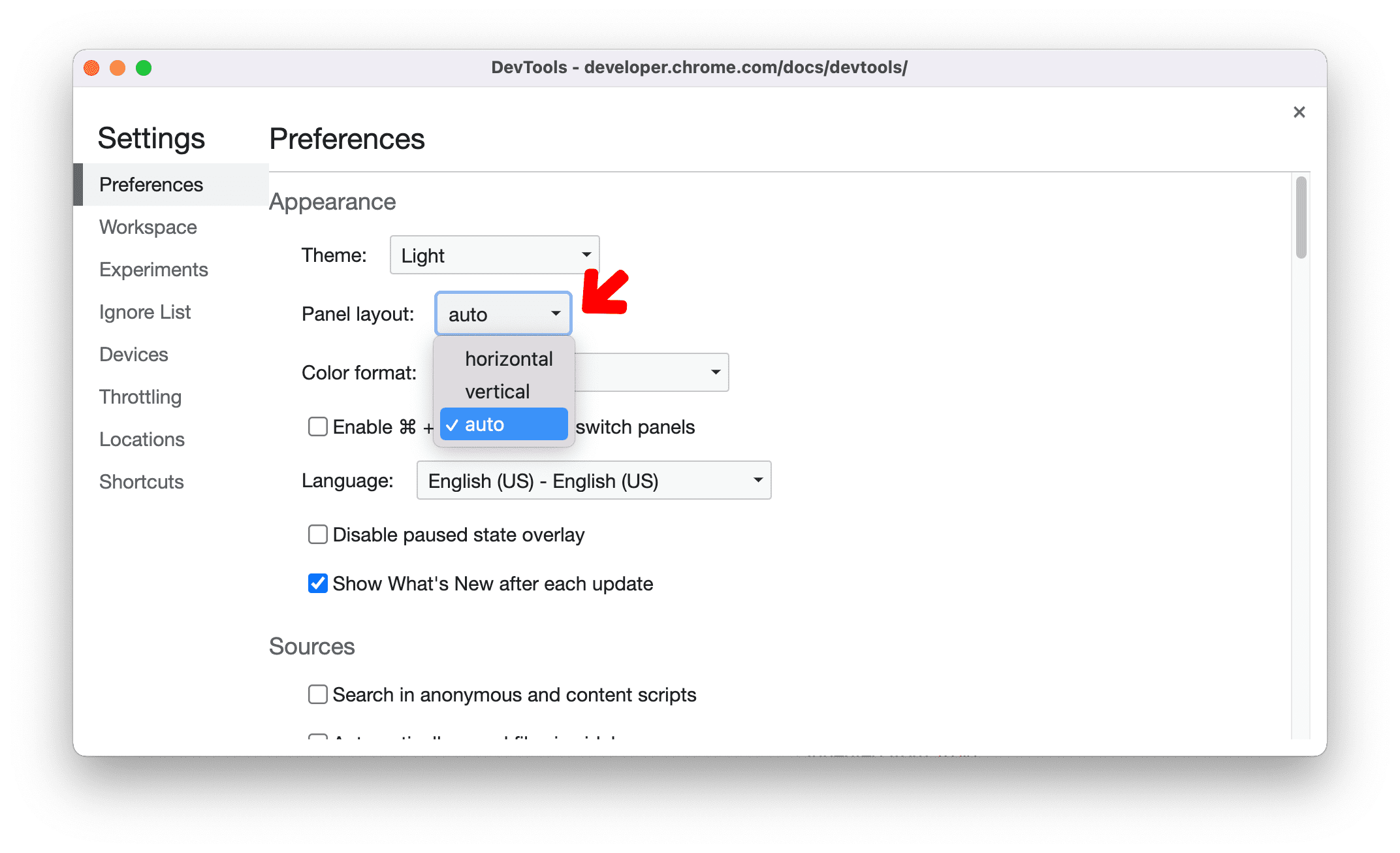Change Language to English US
Screen dimensions: 1400x853
click(590, 482)
